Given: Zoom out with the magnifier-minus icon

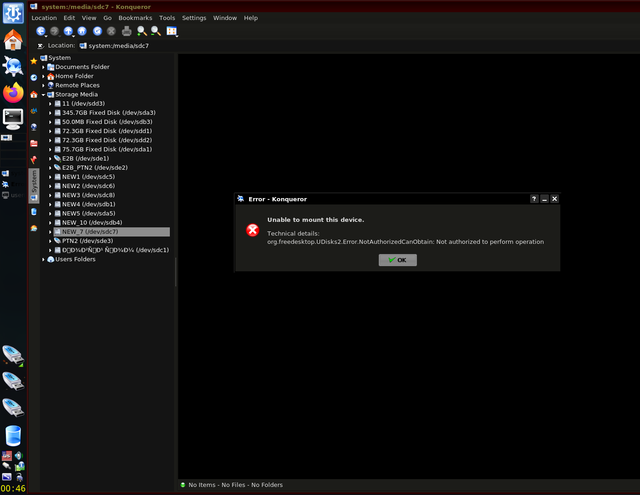Looking at the screenshot, I should click(x=156, y=31).
